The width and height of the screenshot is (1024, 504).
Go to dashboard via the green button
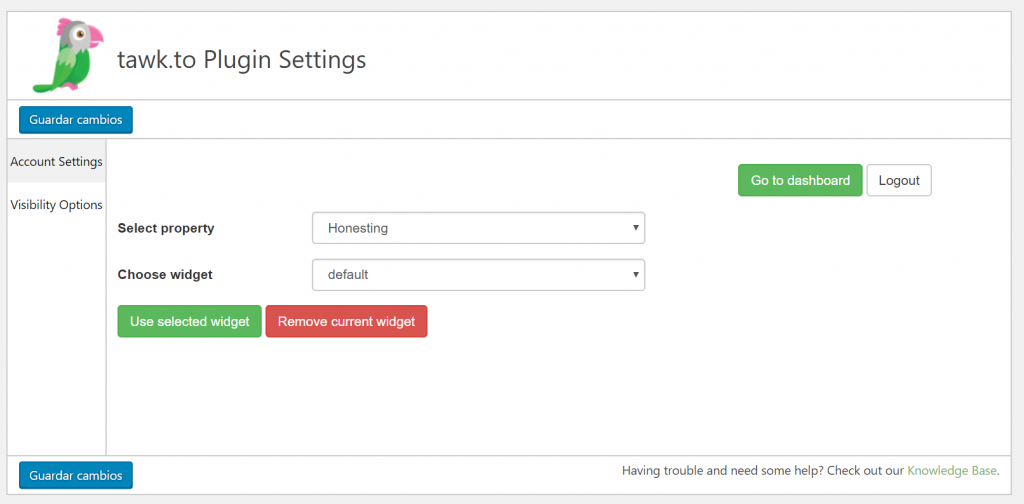[x=800, y=180]
